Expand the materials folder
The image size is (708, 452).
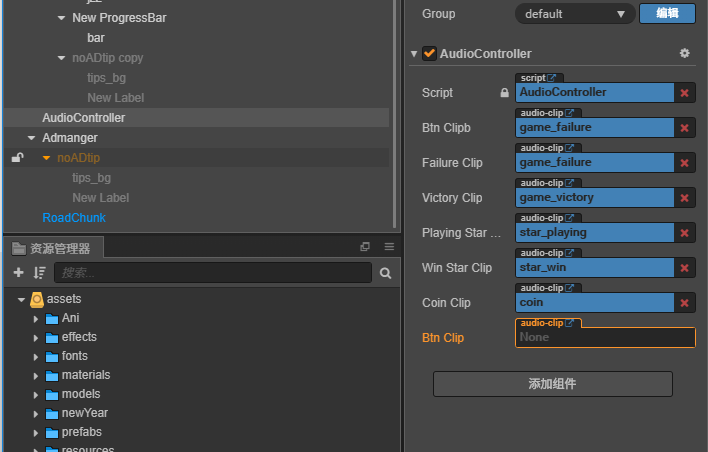coord(37,375)
